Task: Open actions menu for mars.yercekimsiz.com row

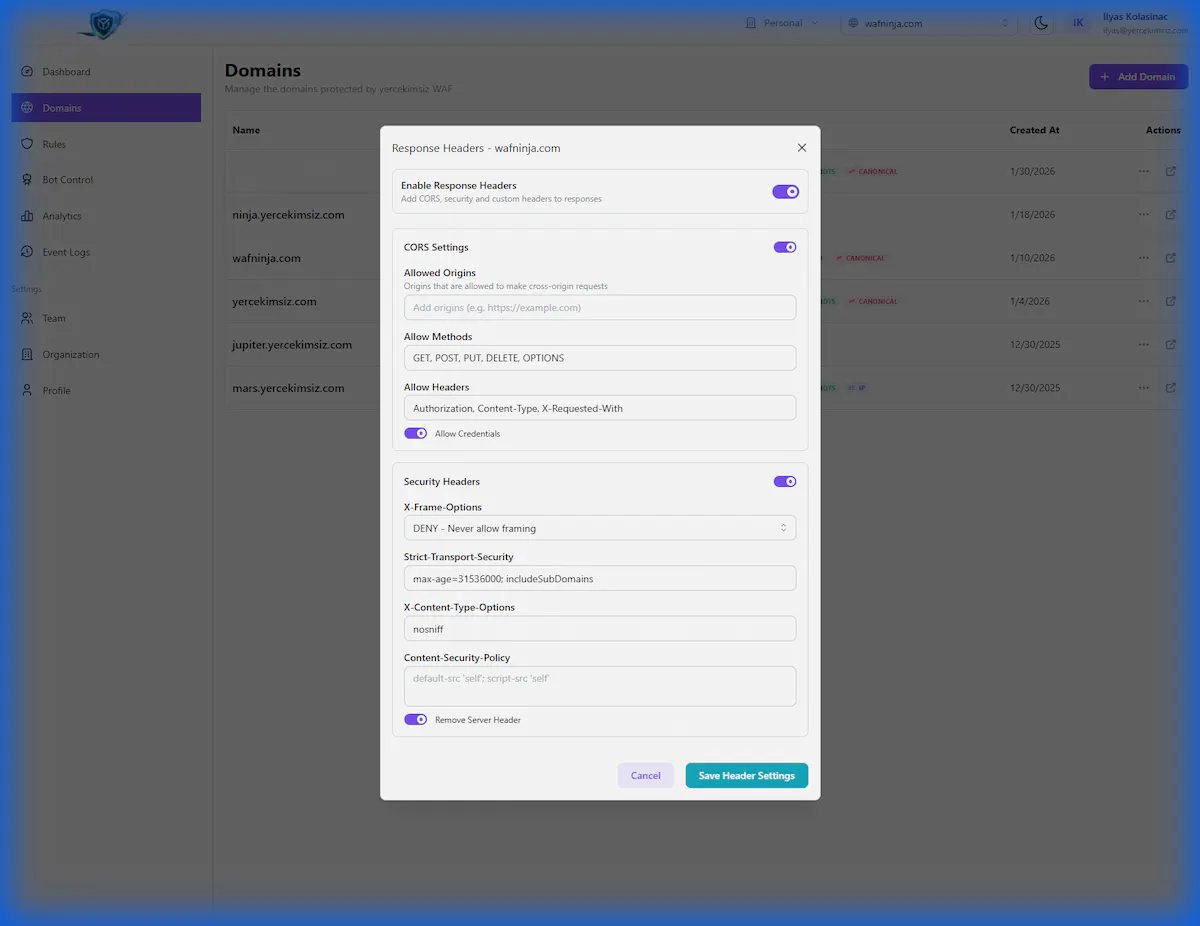Action: (1144, 387)
